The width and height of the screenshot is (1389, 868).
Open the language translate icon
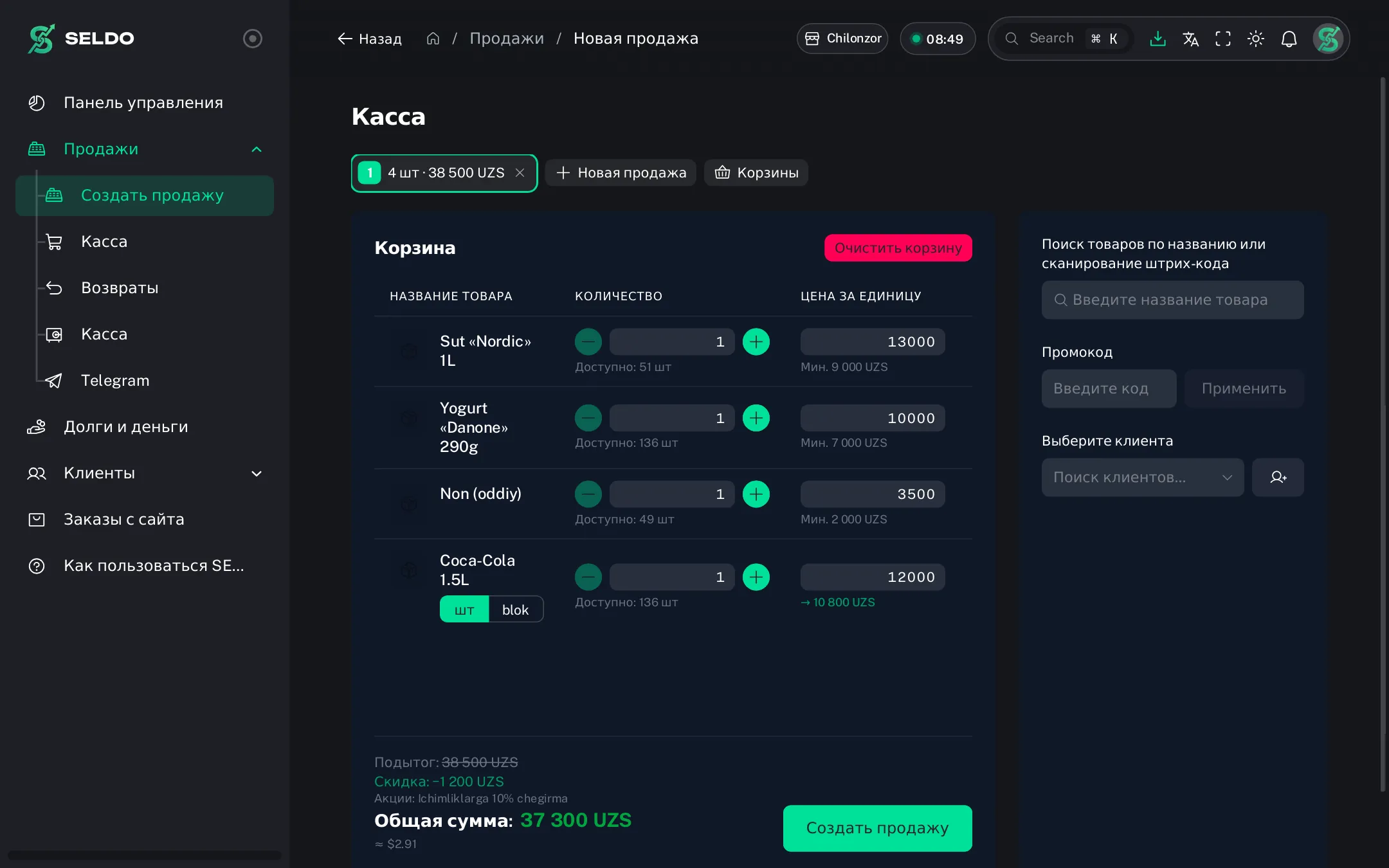coord(1190,39)
